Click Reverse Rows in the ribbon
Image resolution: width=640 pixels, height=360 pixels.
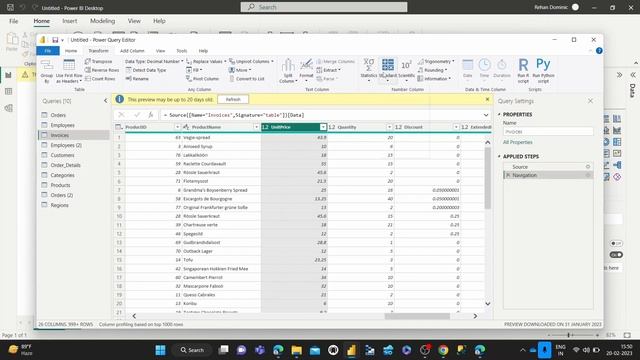[102, 70]
